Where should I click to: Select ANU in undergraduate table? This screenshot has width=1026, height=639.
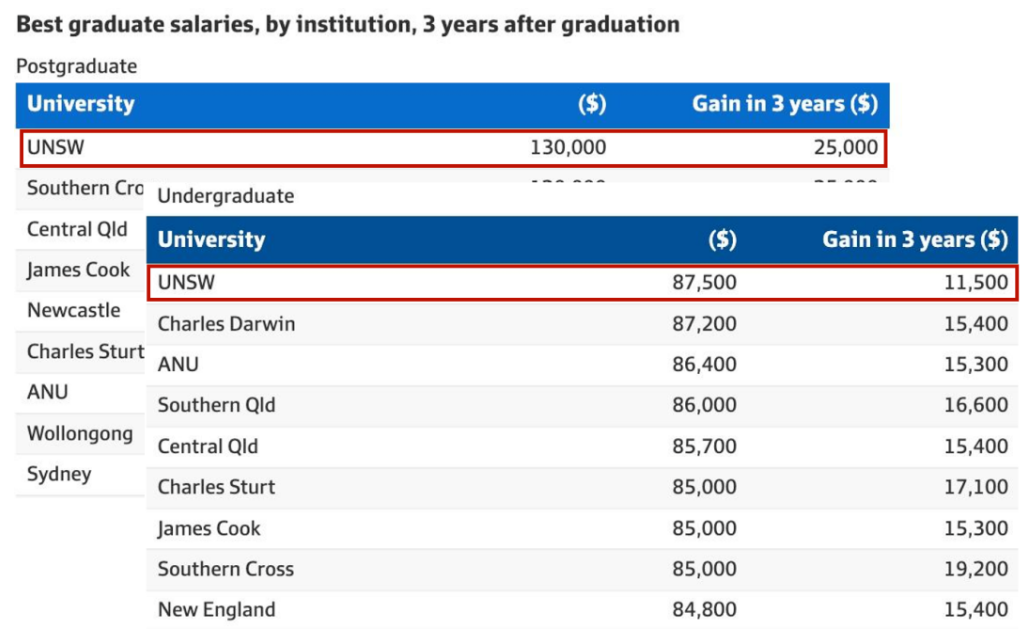(178, 364)
